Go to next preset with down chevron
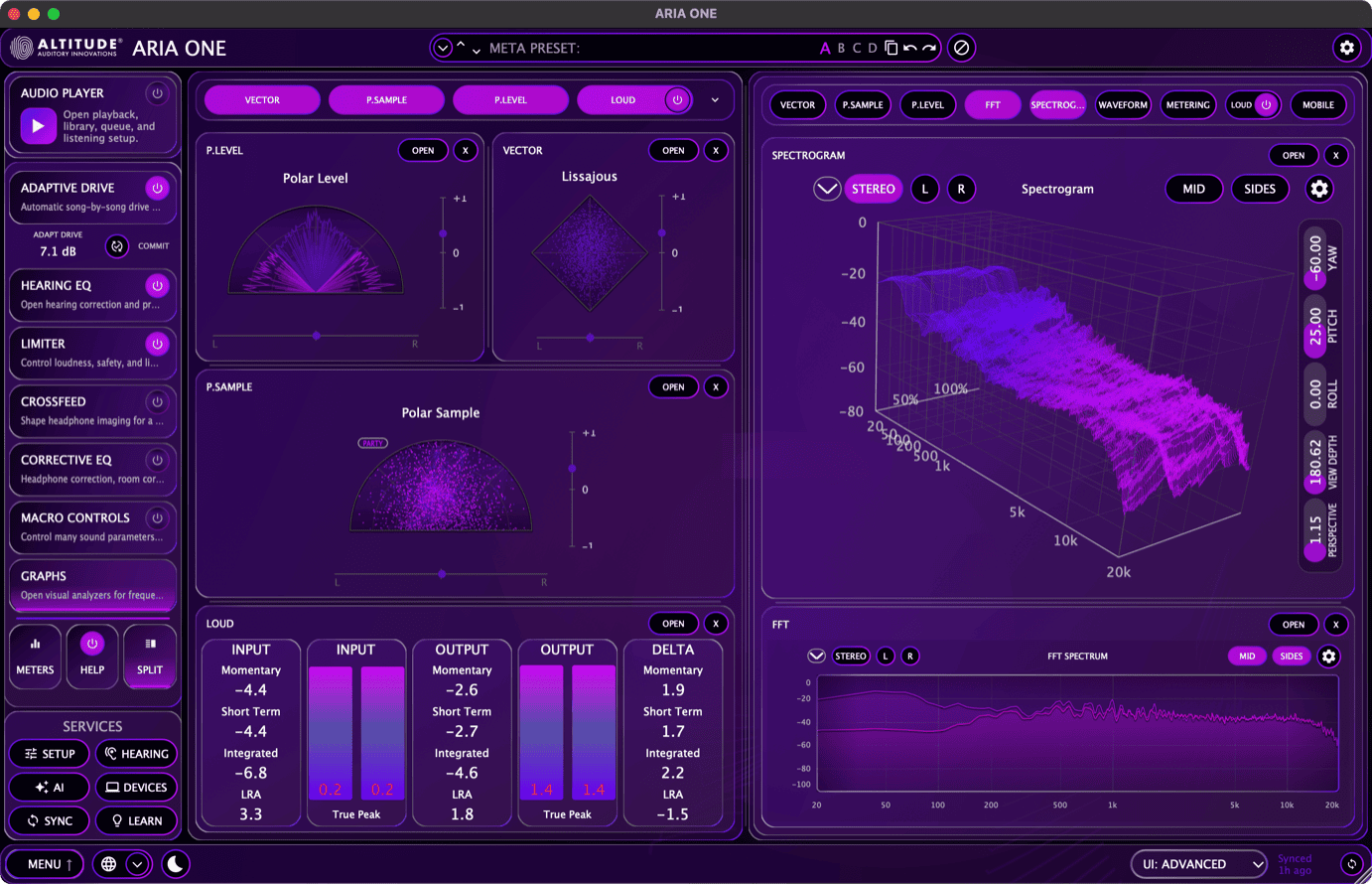This screenshot has height=884, width=1372. [477, 50]
